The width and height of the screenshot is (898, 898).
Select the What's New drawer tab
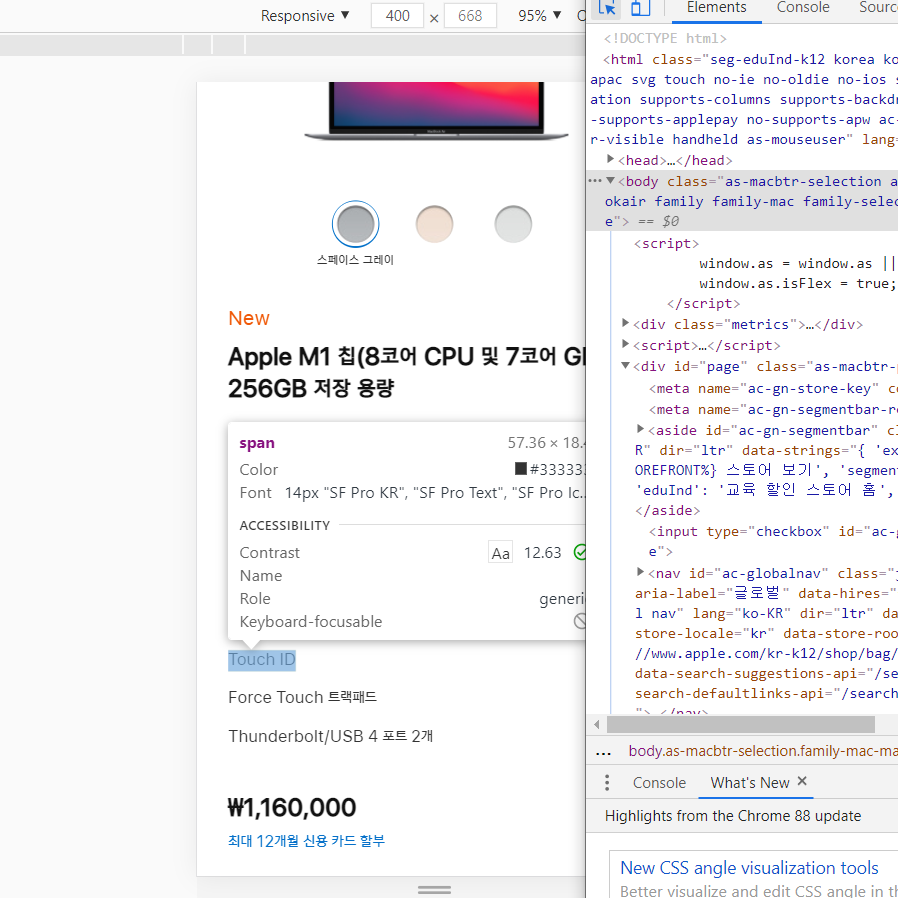749,783
